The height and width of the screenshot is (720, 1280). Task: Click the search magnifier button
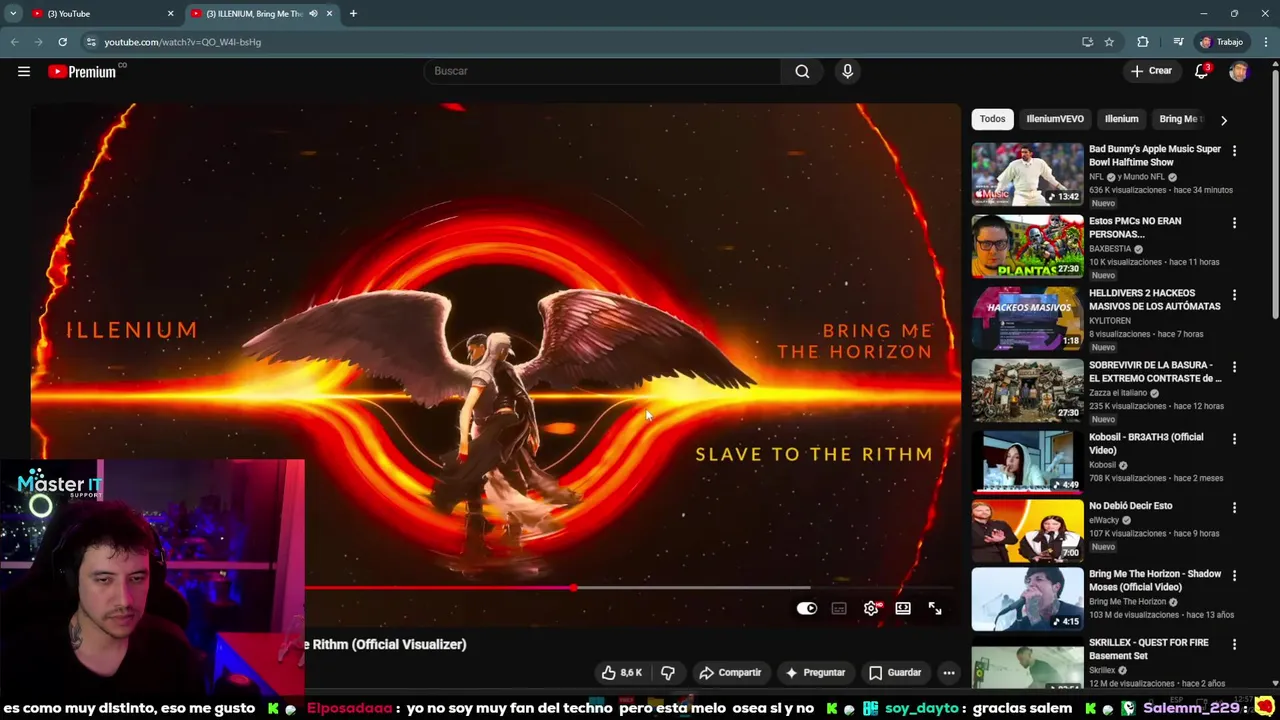coord(802,71)
